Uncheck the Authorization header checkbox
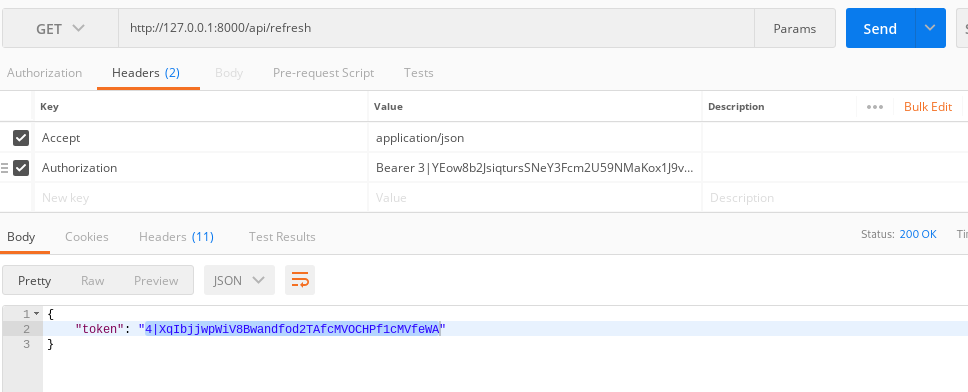 click(x=21, y=168)
